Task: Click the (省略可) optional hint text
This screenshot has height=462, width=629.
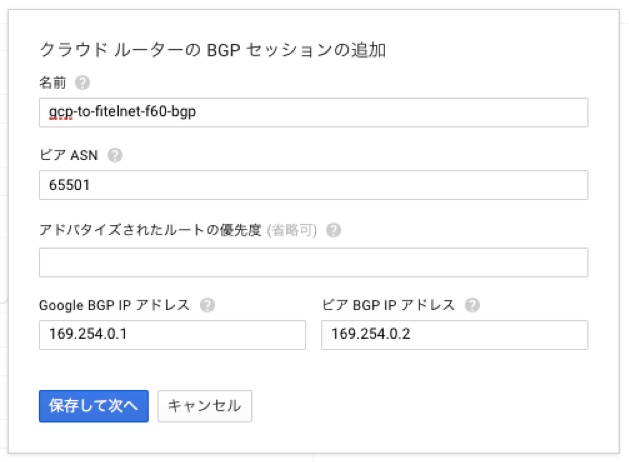Action: point(291,230)
